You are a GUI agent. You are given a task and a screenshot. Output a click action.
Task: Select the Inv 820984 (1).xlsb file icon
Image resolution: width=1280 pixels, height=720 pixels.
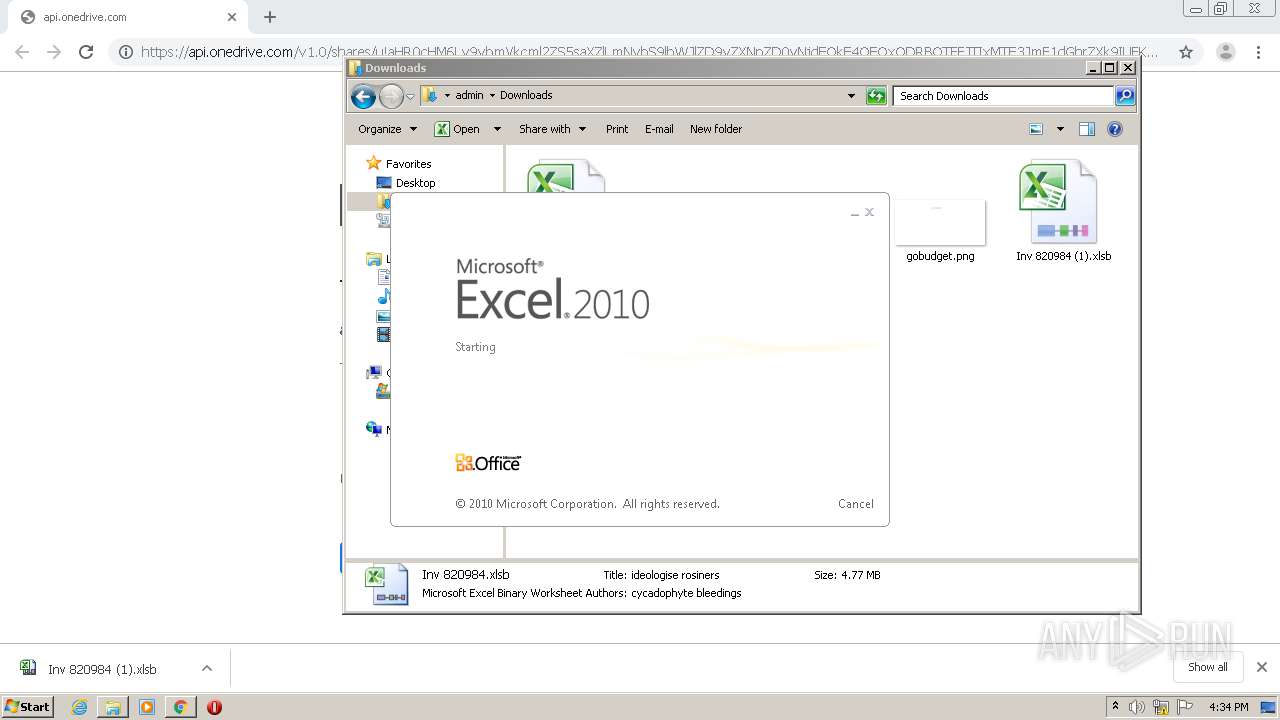[x=1058, y=201]
